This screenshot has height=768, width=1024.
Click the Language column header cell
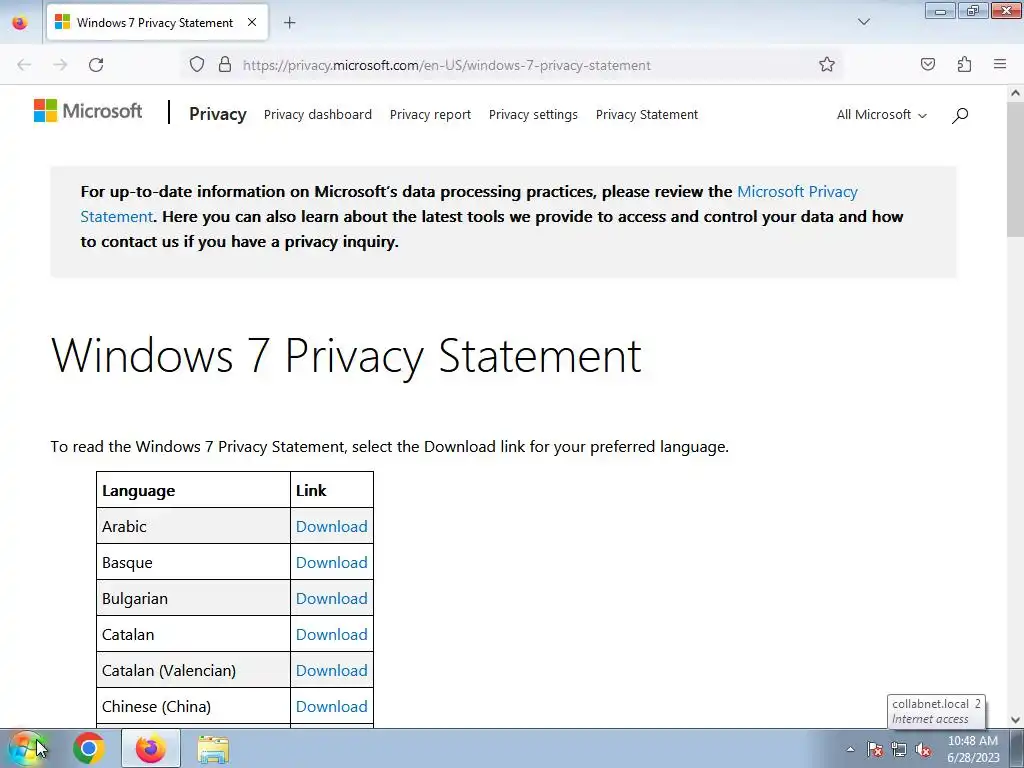point(193,490)
